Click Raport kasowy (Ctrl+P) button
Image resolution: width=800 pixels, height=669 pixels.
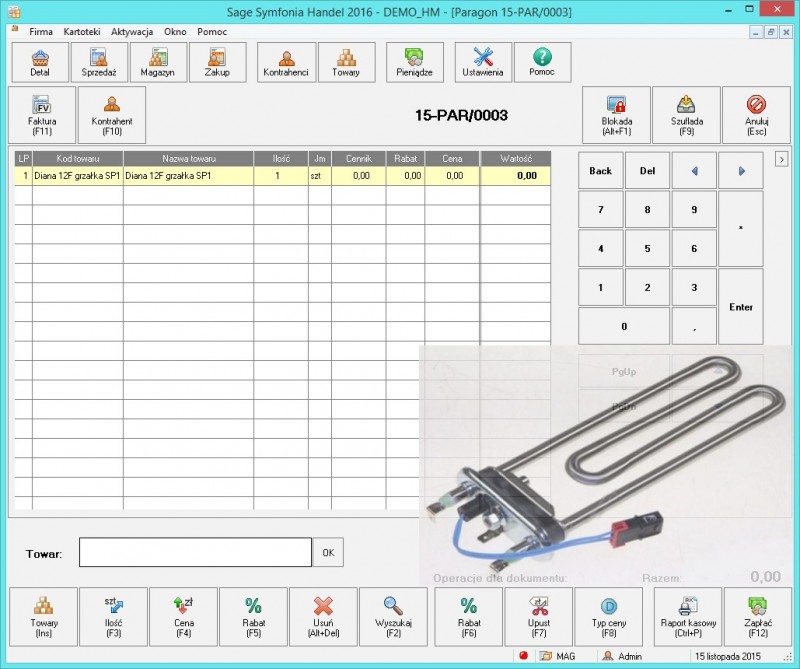click(x=688, y=616)
